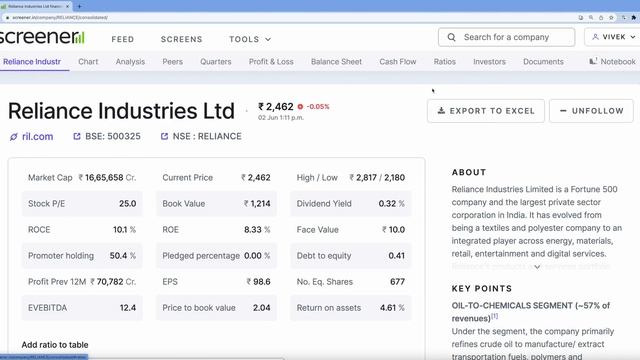The width and height of the screenshot is (640, 360).
Task: Switch to the Investors tab
Action: tap(489, 62)
